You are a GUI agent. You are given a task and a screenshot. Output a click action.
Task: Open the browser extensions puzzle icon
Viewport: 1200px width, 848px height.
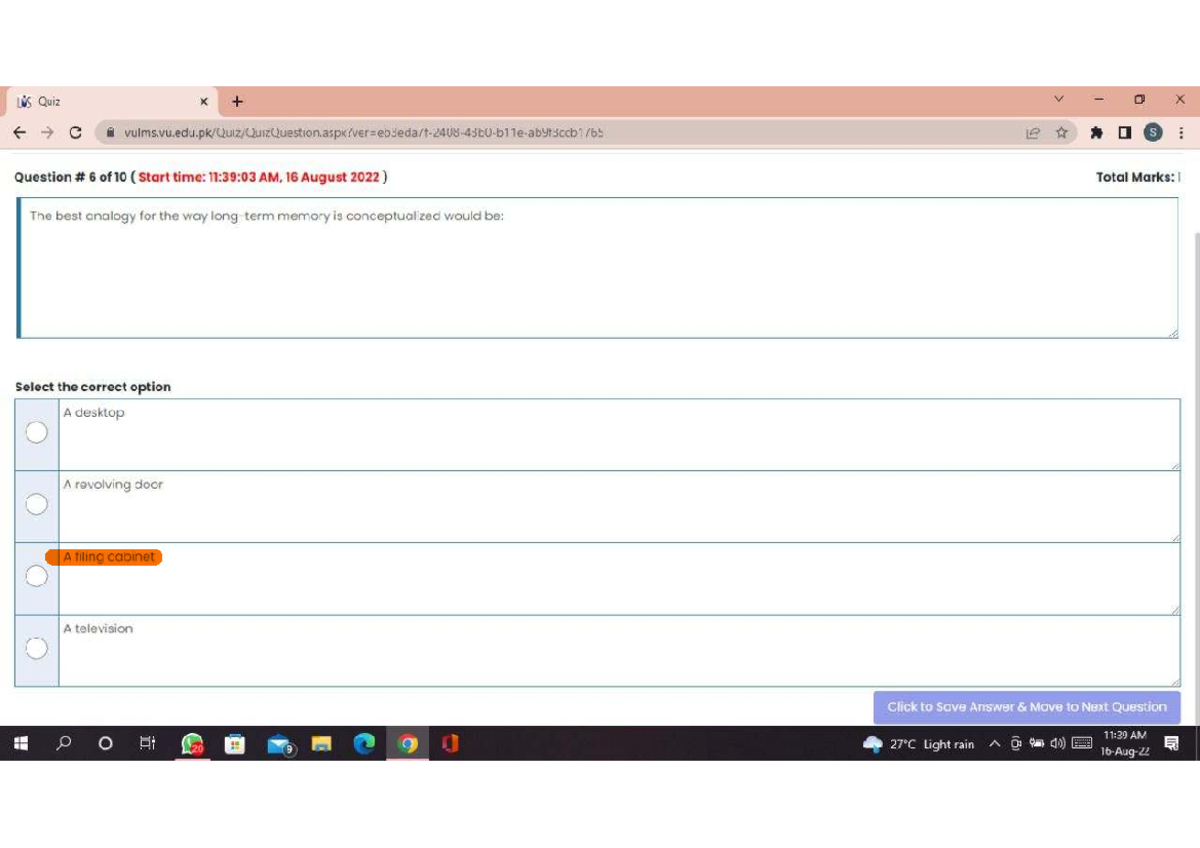[x=1097, y=132]
